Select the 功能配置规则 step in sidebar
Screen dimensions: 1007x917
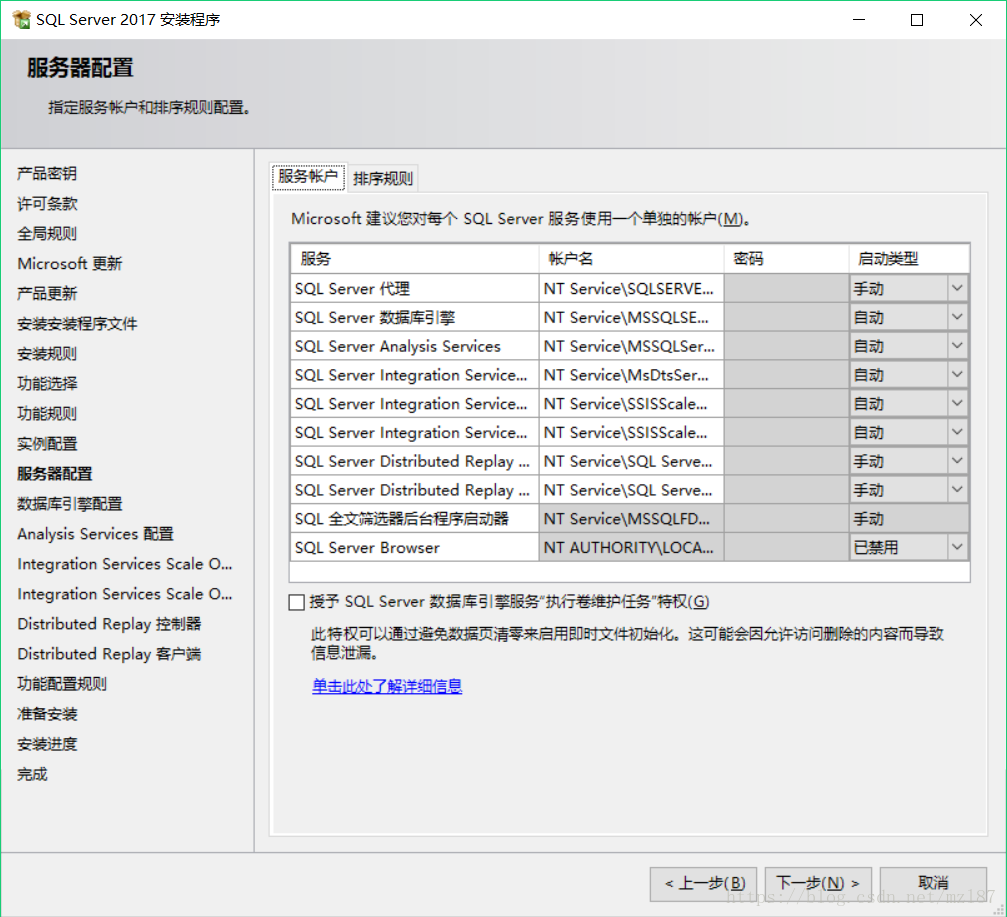pos(62,684)
